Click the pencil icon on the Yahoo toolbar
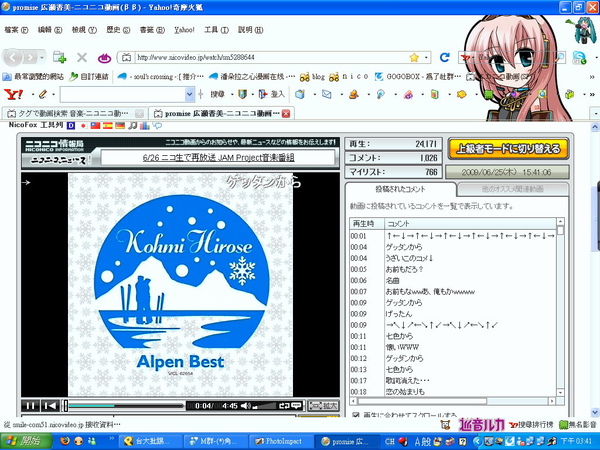The height and width of the screenshot is (450, 600). pyautogui.click(x=42, y=94)
